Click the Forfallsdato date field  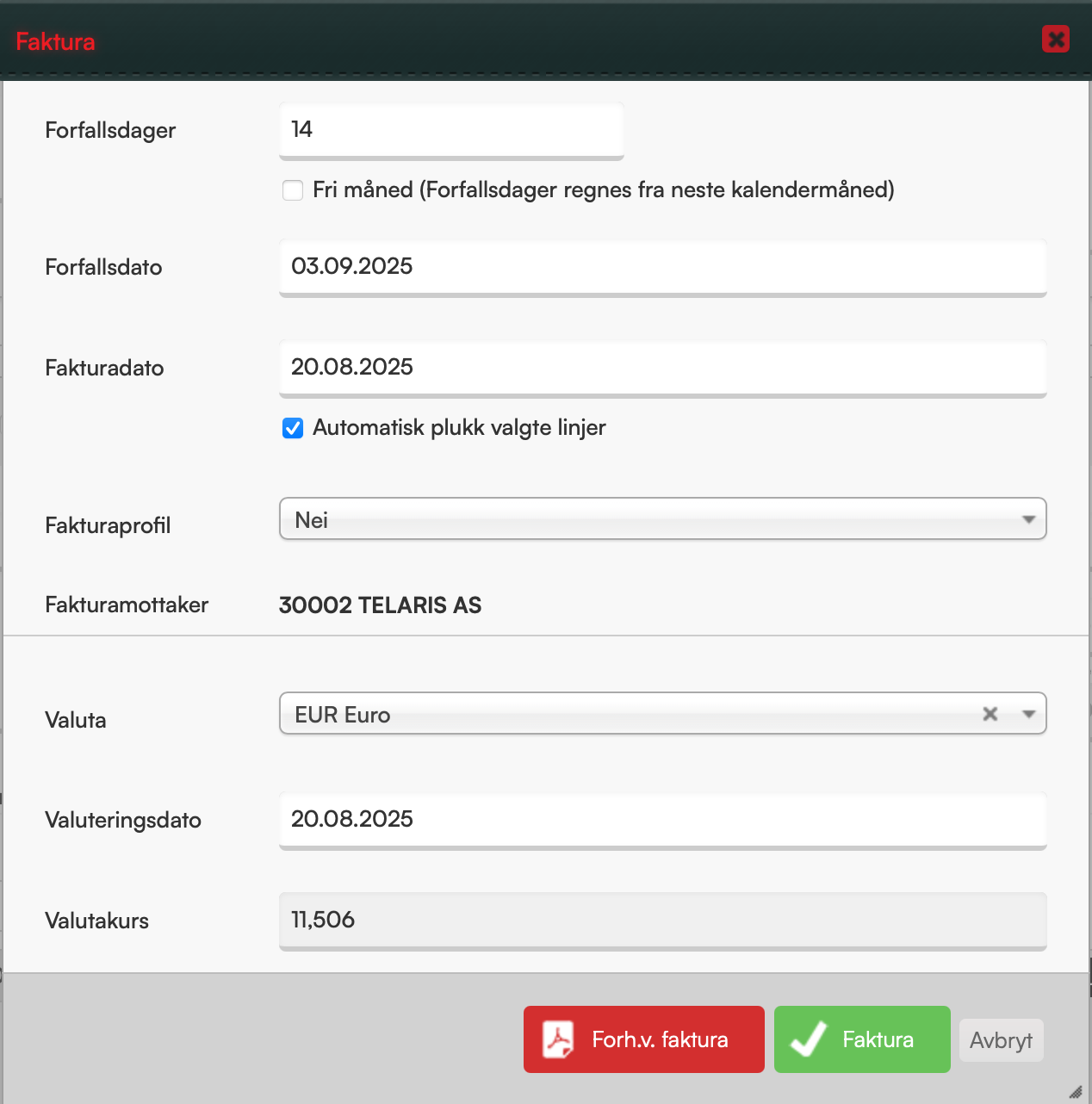[662, 268]
